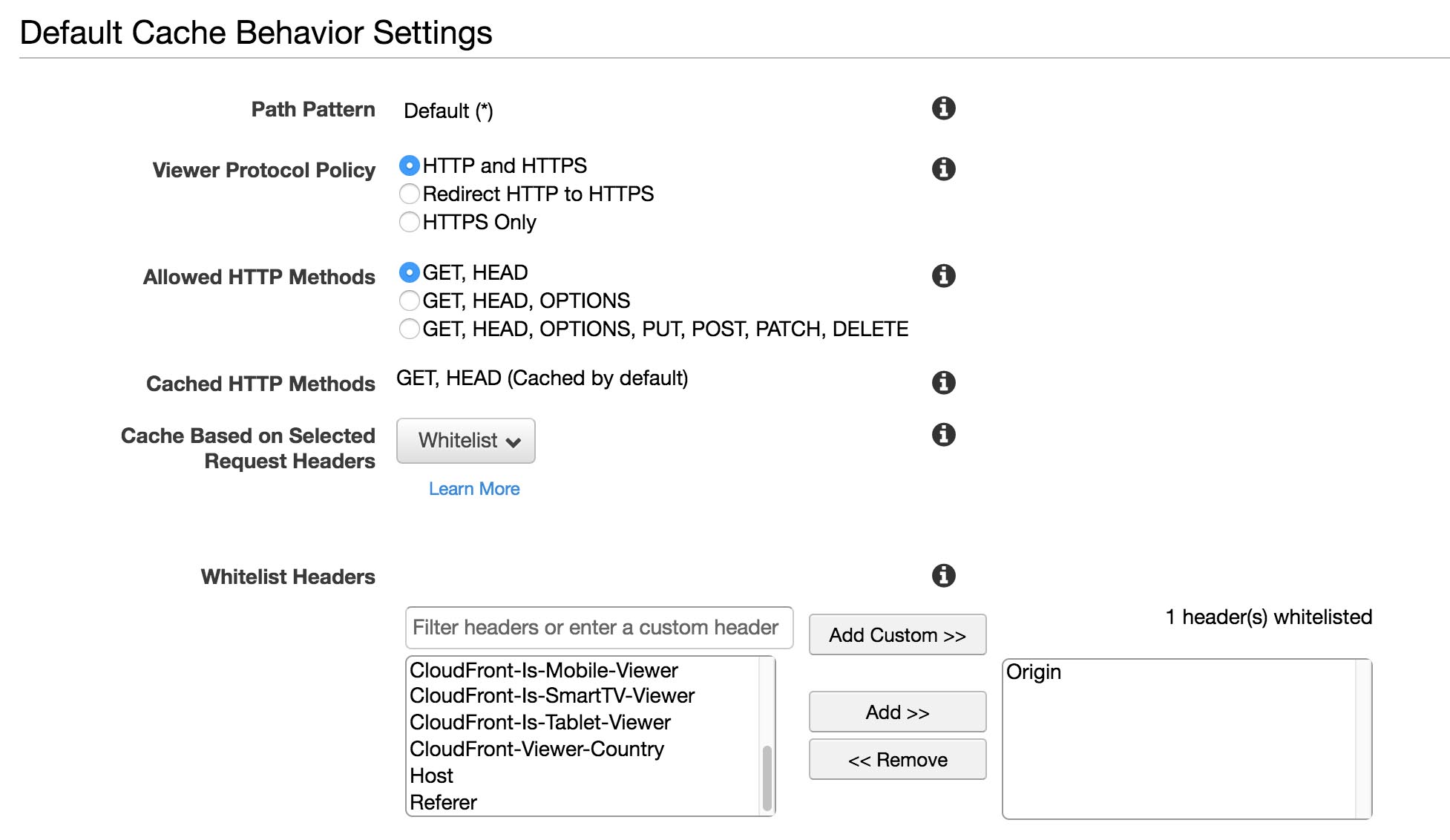Select Origin in whitelisted headers
The height and width of the screenshot is (840, 1450).
click(1180, 672)
